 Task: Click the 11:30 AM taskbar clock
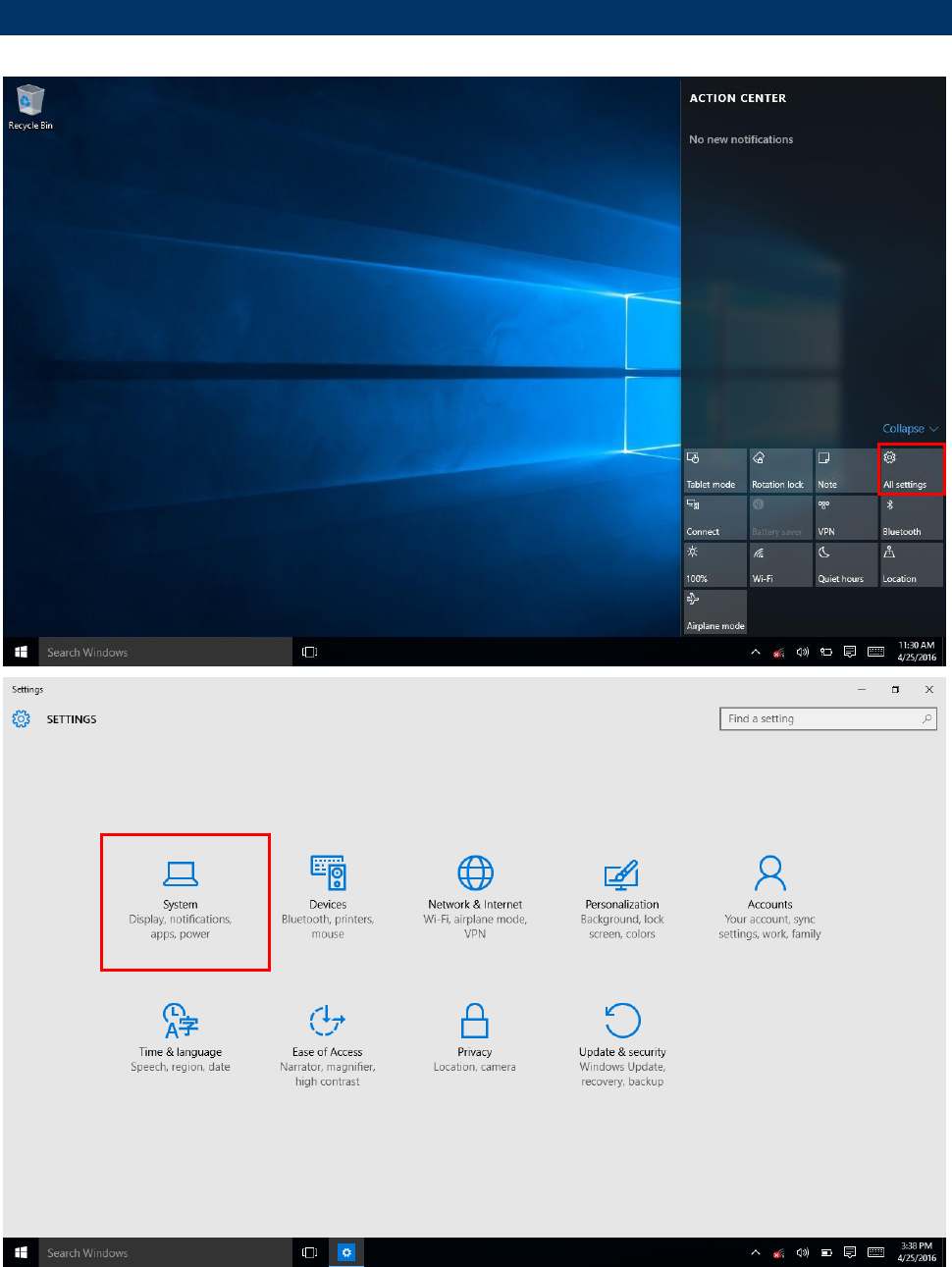coord(917,652)
